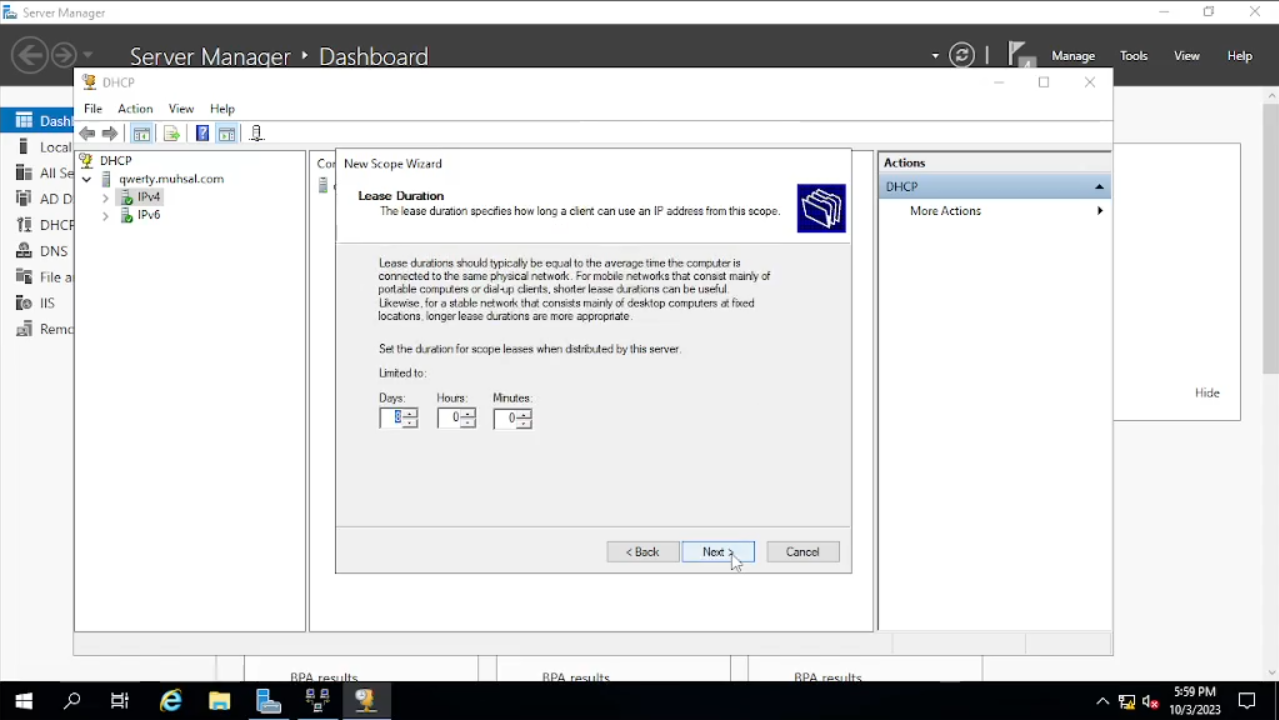Screen dimensions: 1279x720
Task: Click the Days lease duration field
Action: point(392,418)
